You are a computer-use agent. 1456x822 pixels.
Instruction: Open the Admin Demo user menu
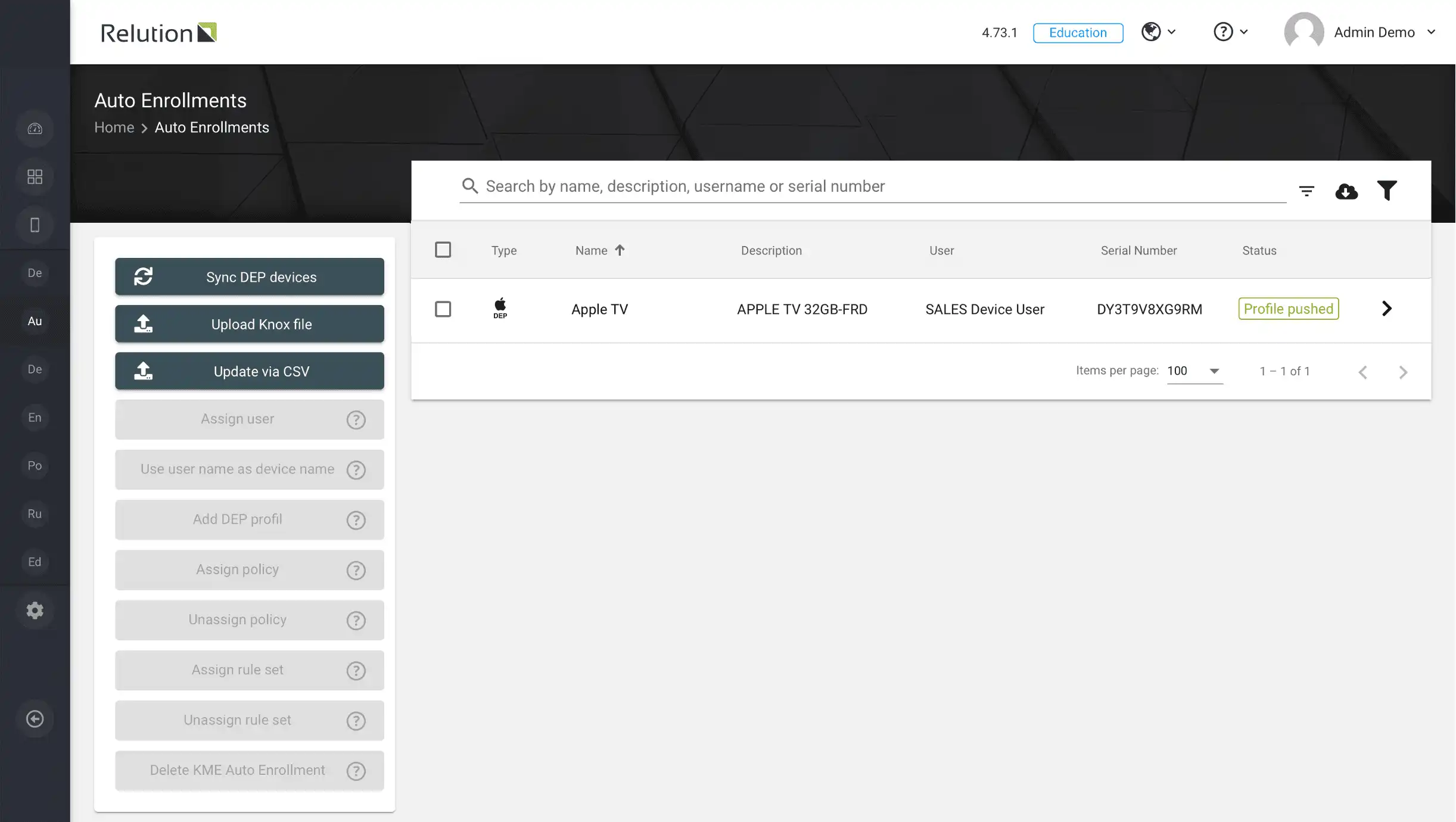1385,32
